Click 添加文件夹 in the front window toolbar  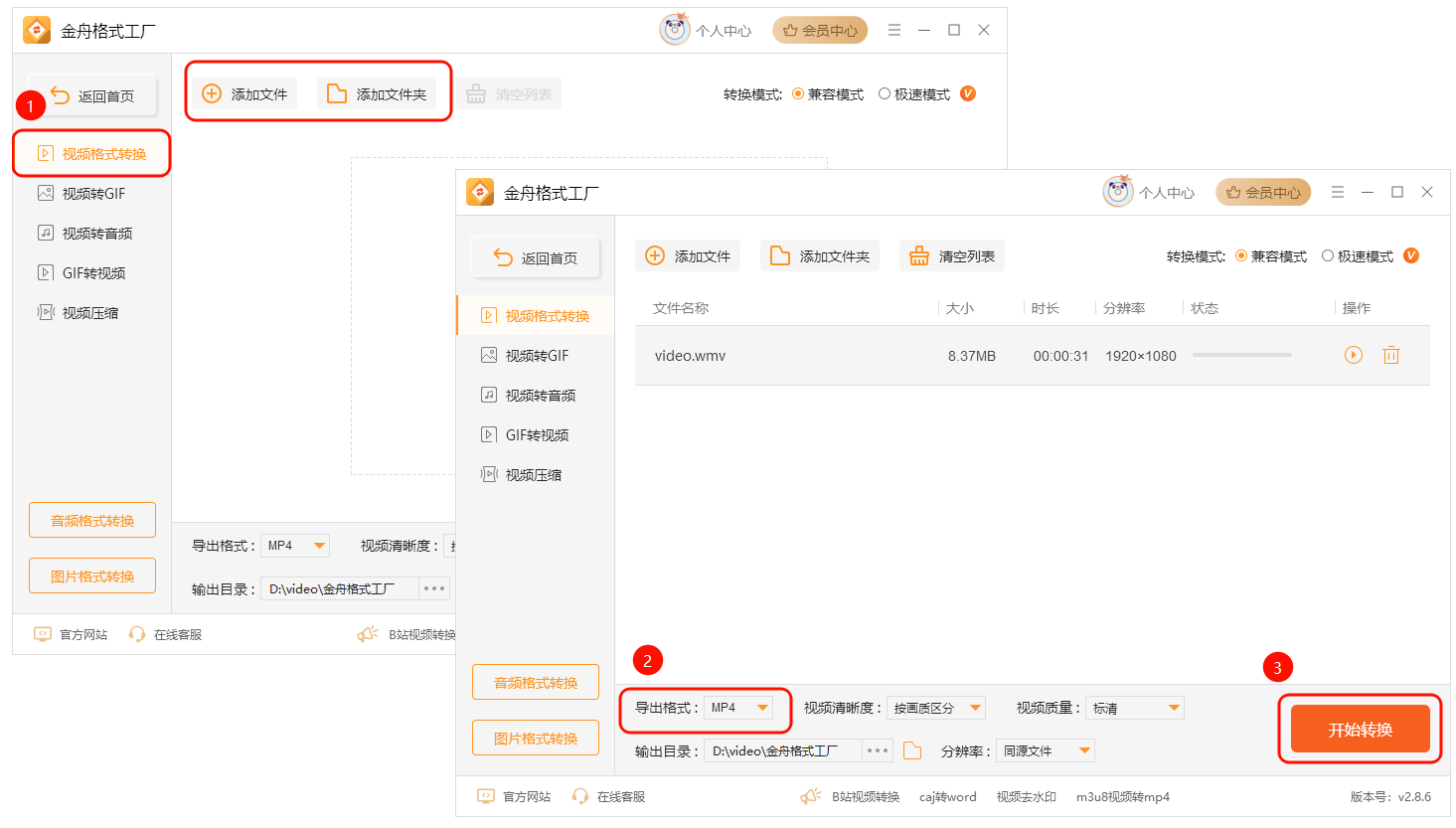820,255
